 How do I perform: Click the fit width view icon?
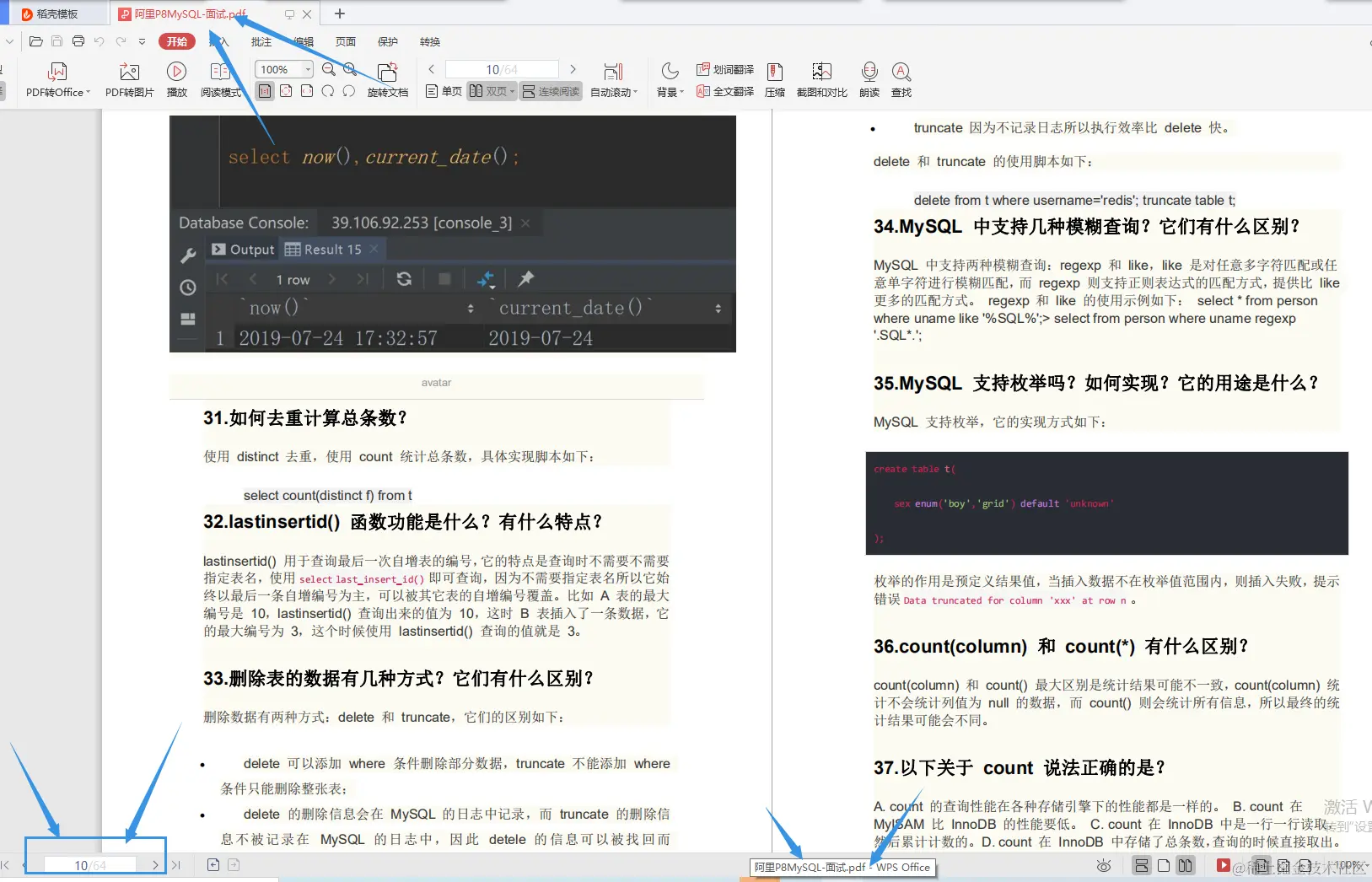point(307,91)
